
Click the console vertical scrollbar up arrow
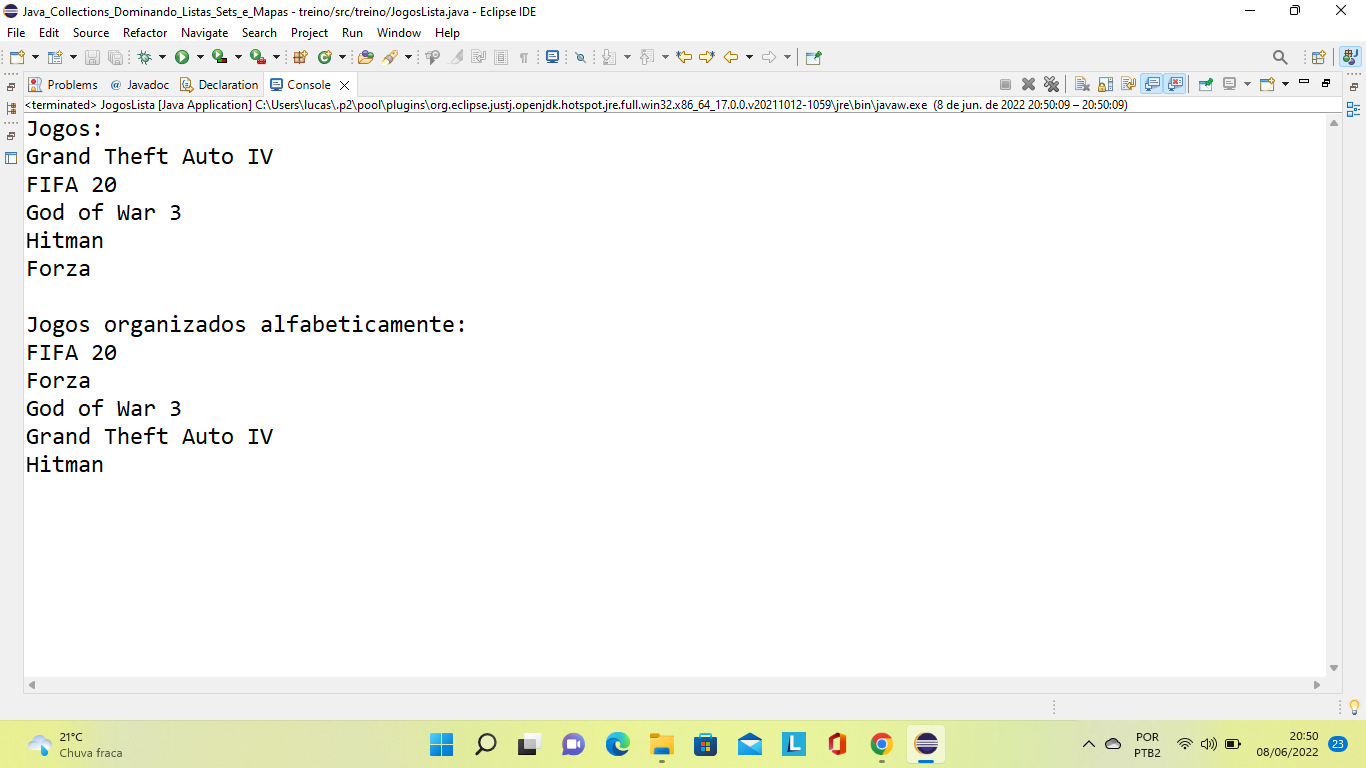coord(1334,123)
